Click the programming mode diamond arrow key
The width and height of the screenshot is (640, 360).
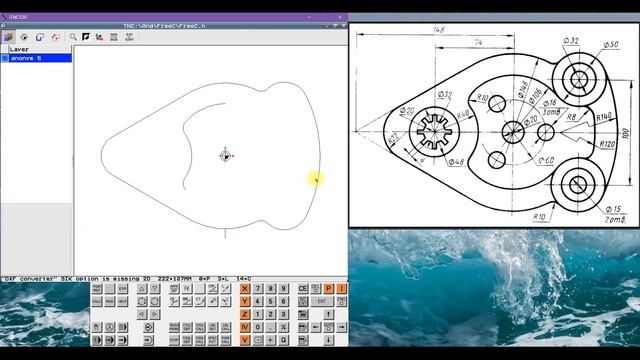click(149, 327)
